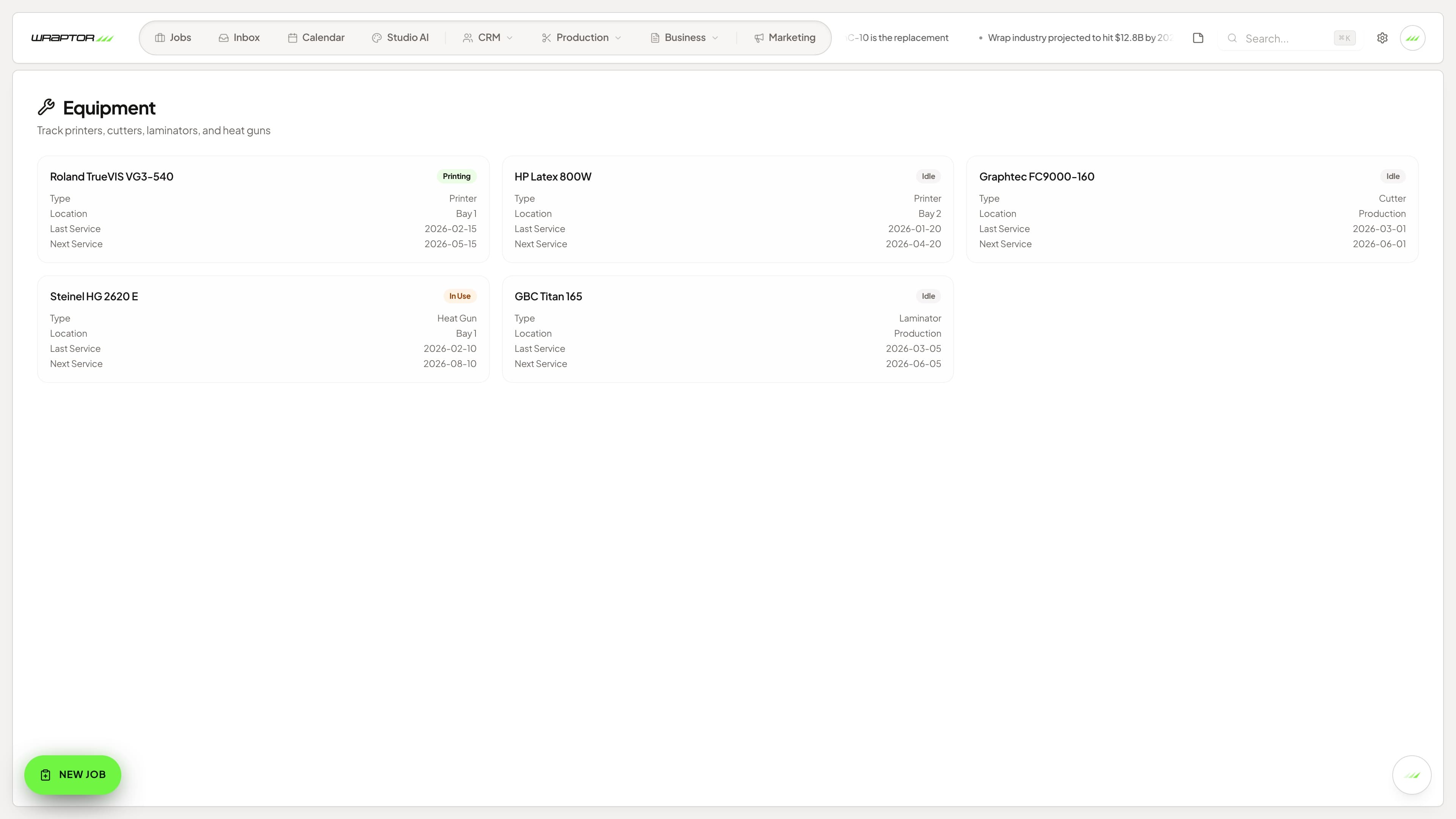Click the Equipment page heading
Image resolution: width=1456 pixels, height=819 pixels.
click(109, 107)
